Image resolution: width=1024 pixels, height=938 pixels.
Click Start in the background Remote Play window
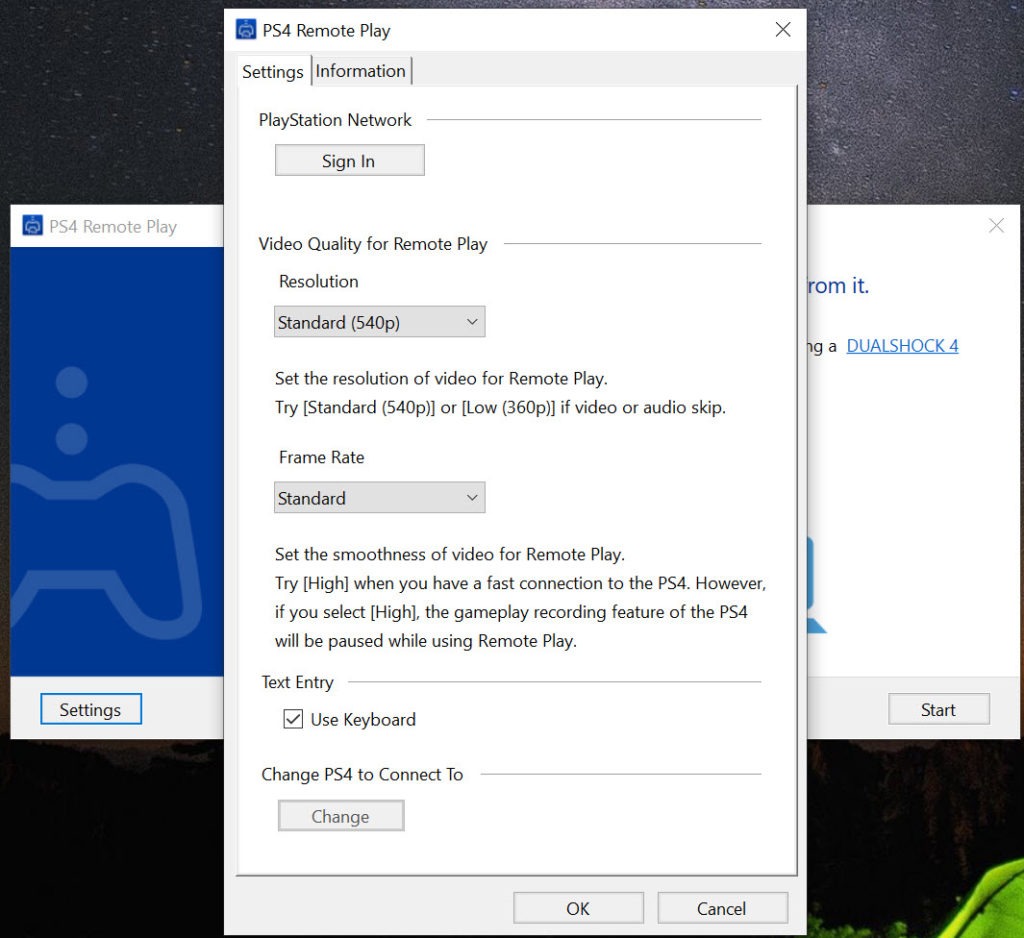938,709
